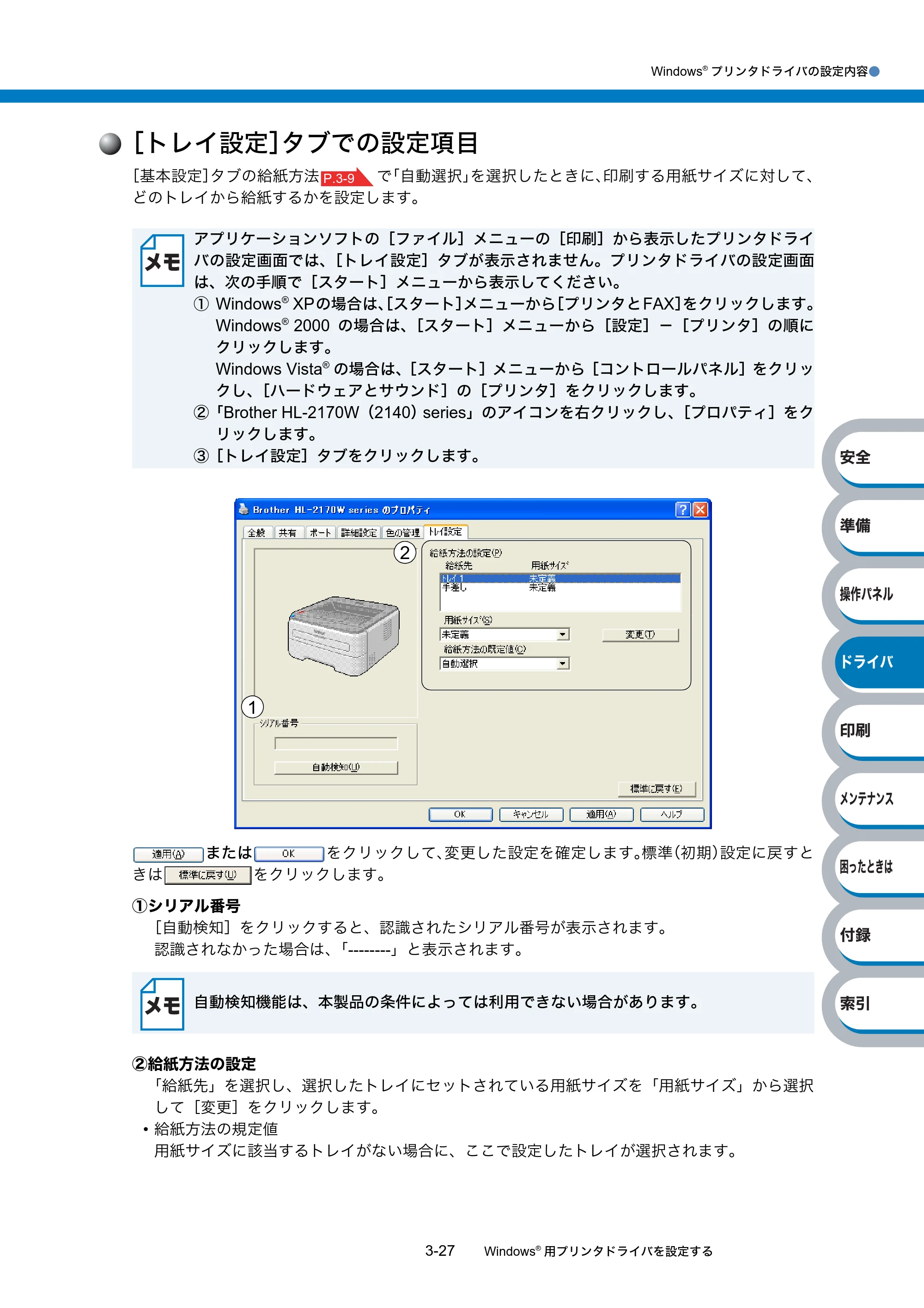Click the ヘルプ button in dialog
Image resolution: width=924 pixels, height=1308 pixels.
click(x=672, y=815)
